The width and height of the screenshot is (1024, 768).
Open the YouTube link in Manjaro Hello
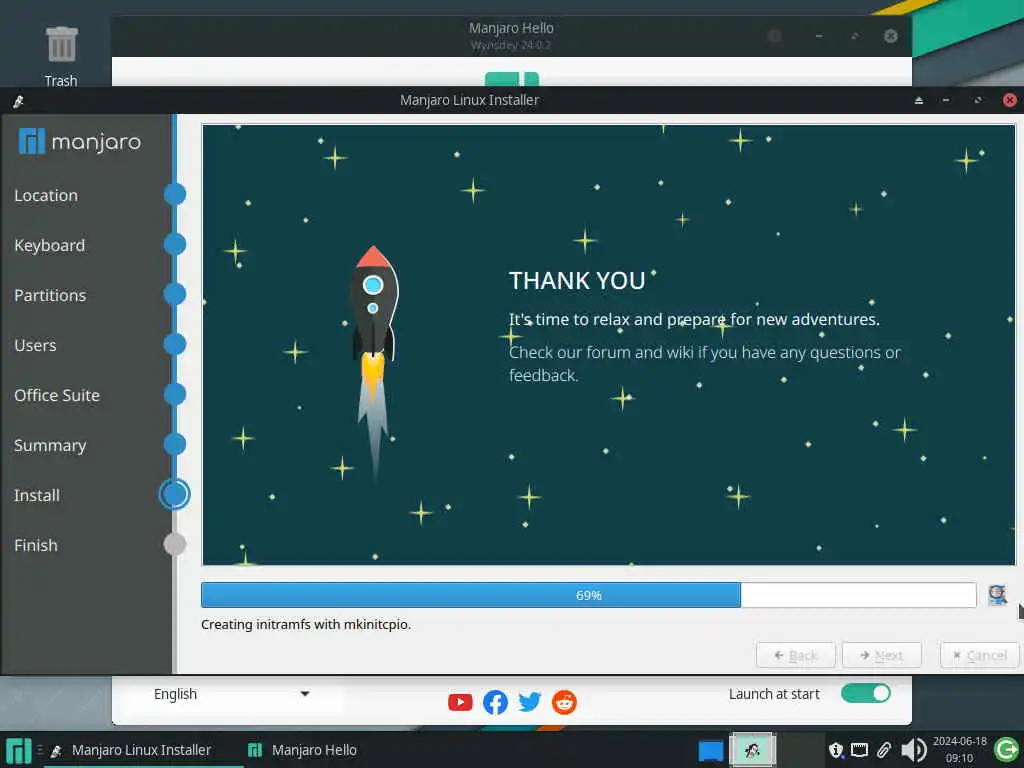click(460, 702)
